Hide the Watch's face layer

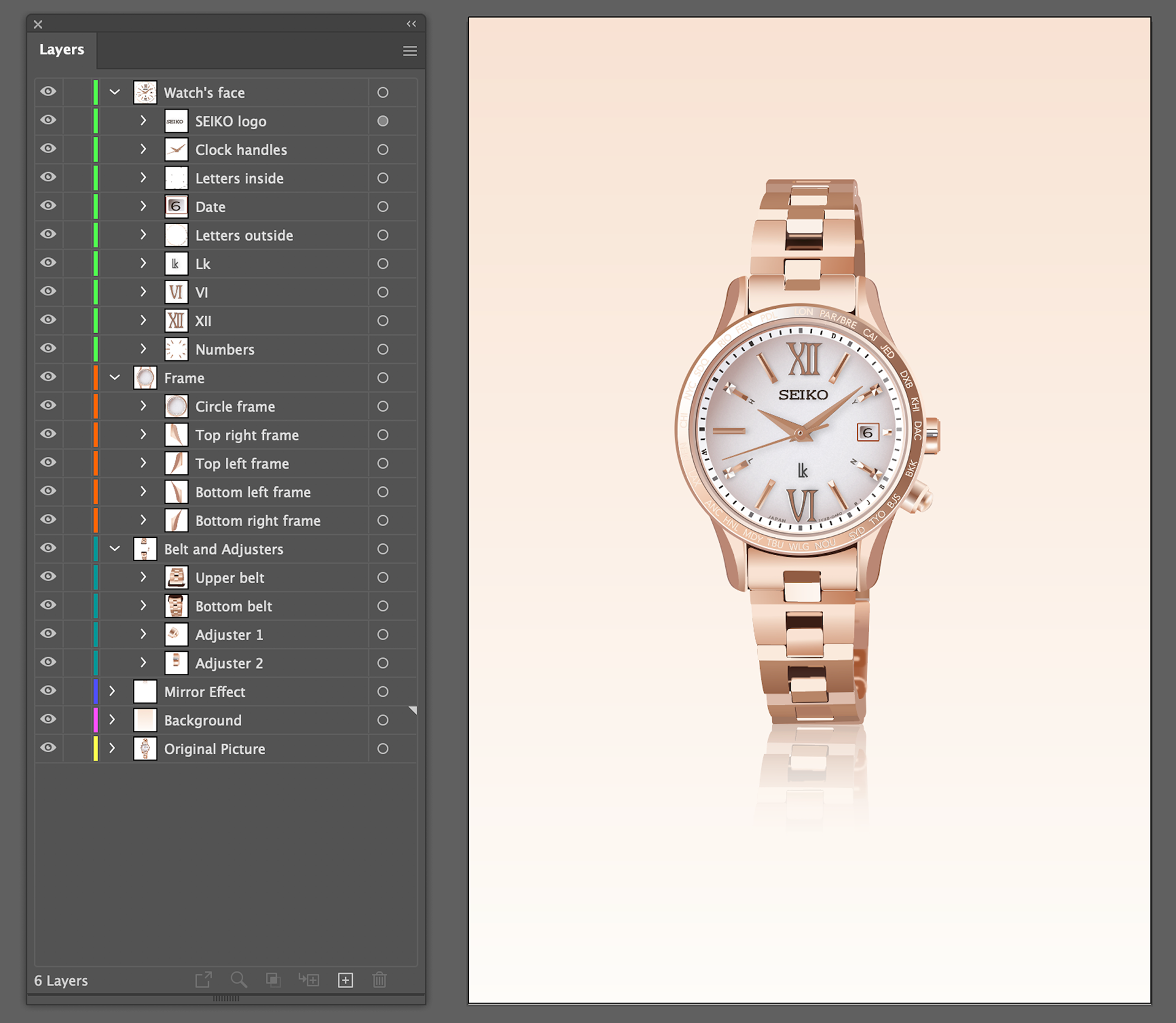click(x=48, y=92)
